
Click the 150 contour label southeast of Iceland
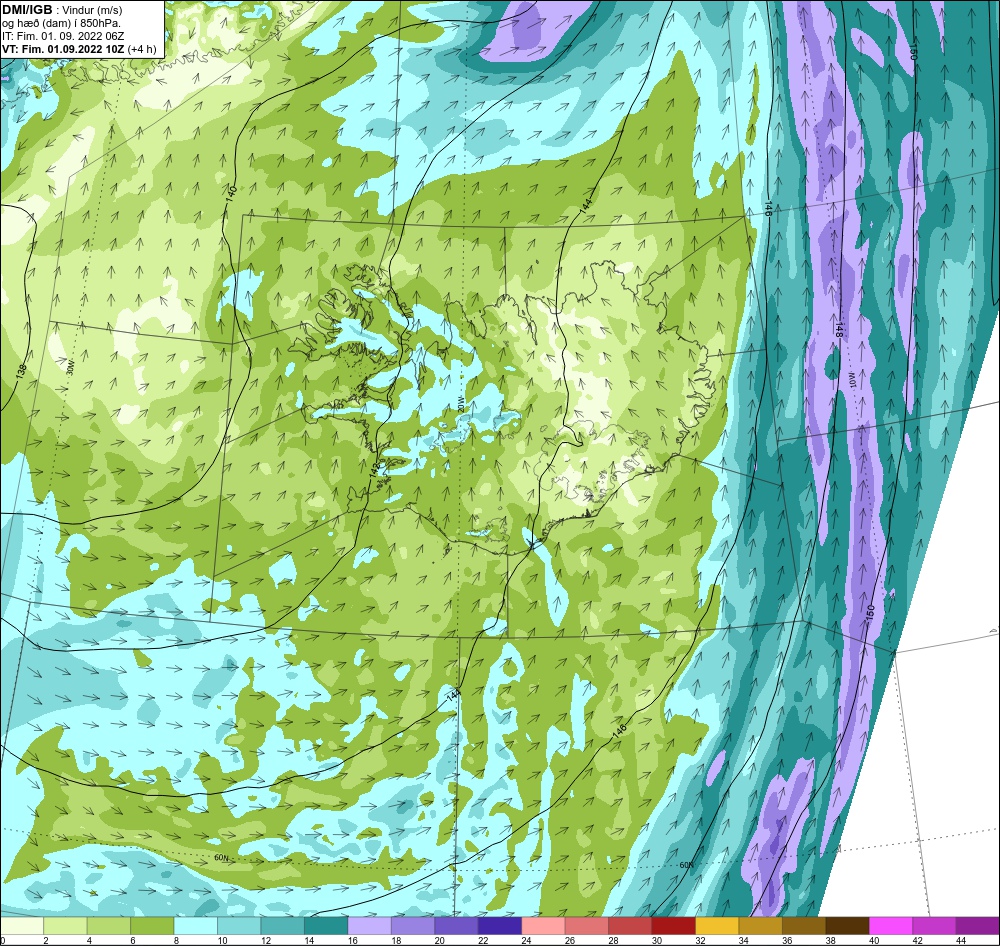point(871,612)
